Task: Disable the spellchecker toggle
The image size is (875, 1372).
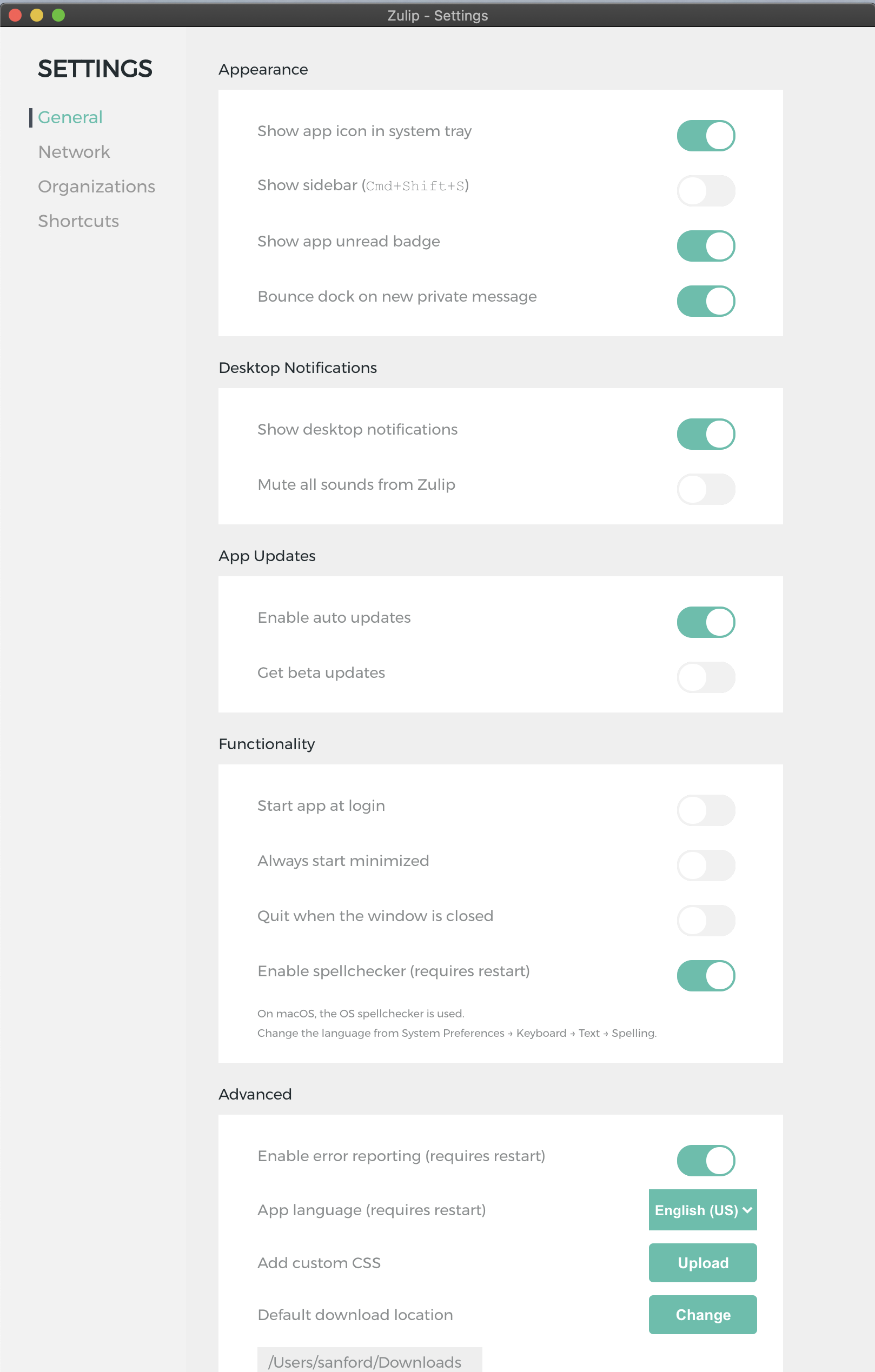Action: [706, 976]
